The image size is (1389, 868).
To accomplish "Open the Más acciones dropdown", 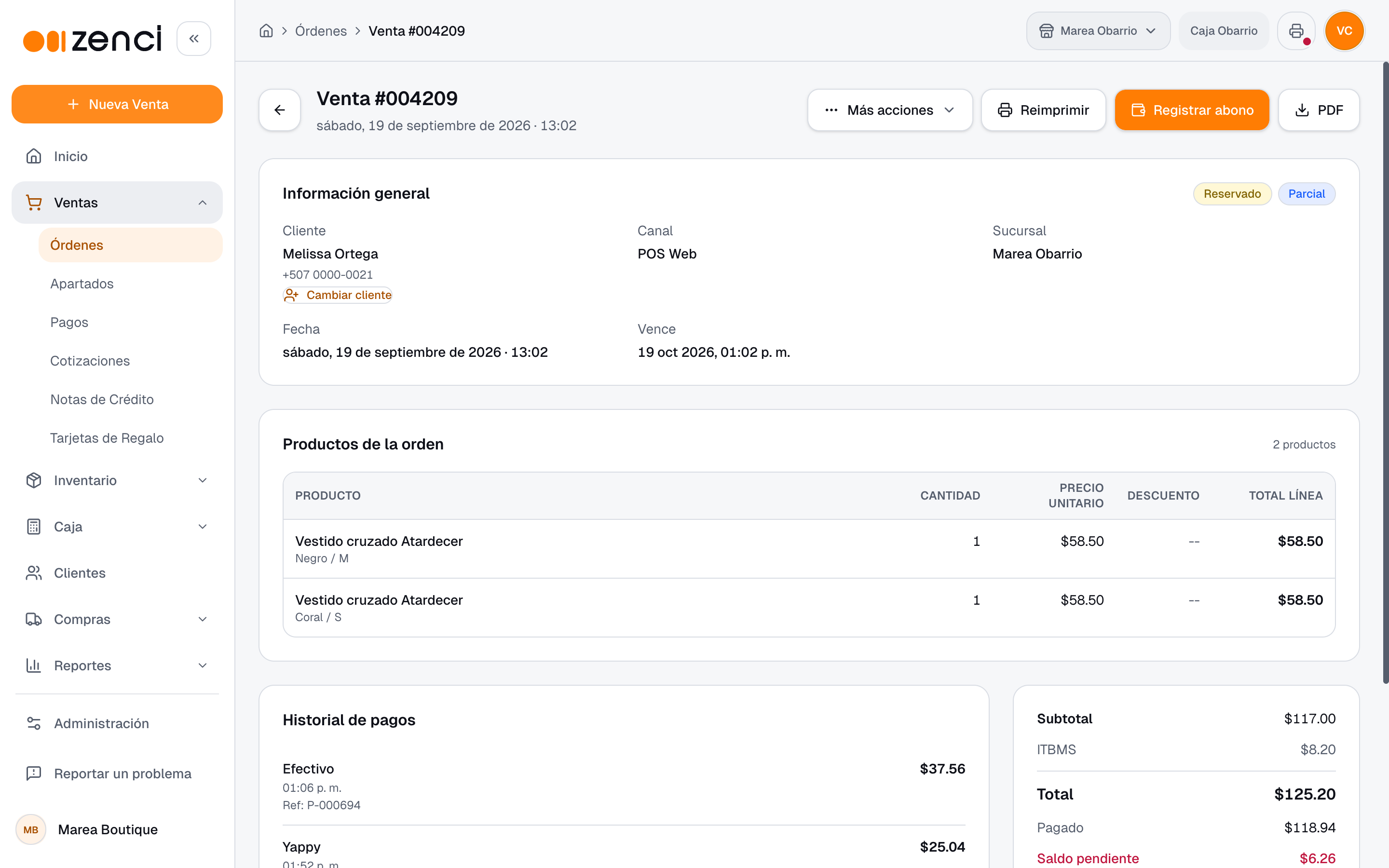I will coord(890,109).
